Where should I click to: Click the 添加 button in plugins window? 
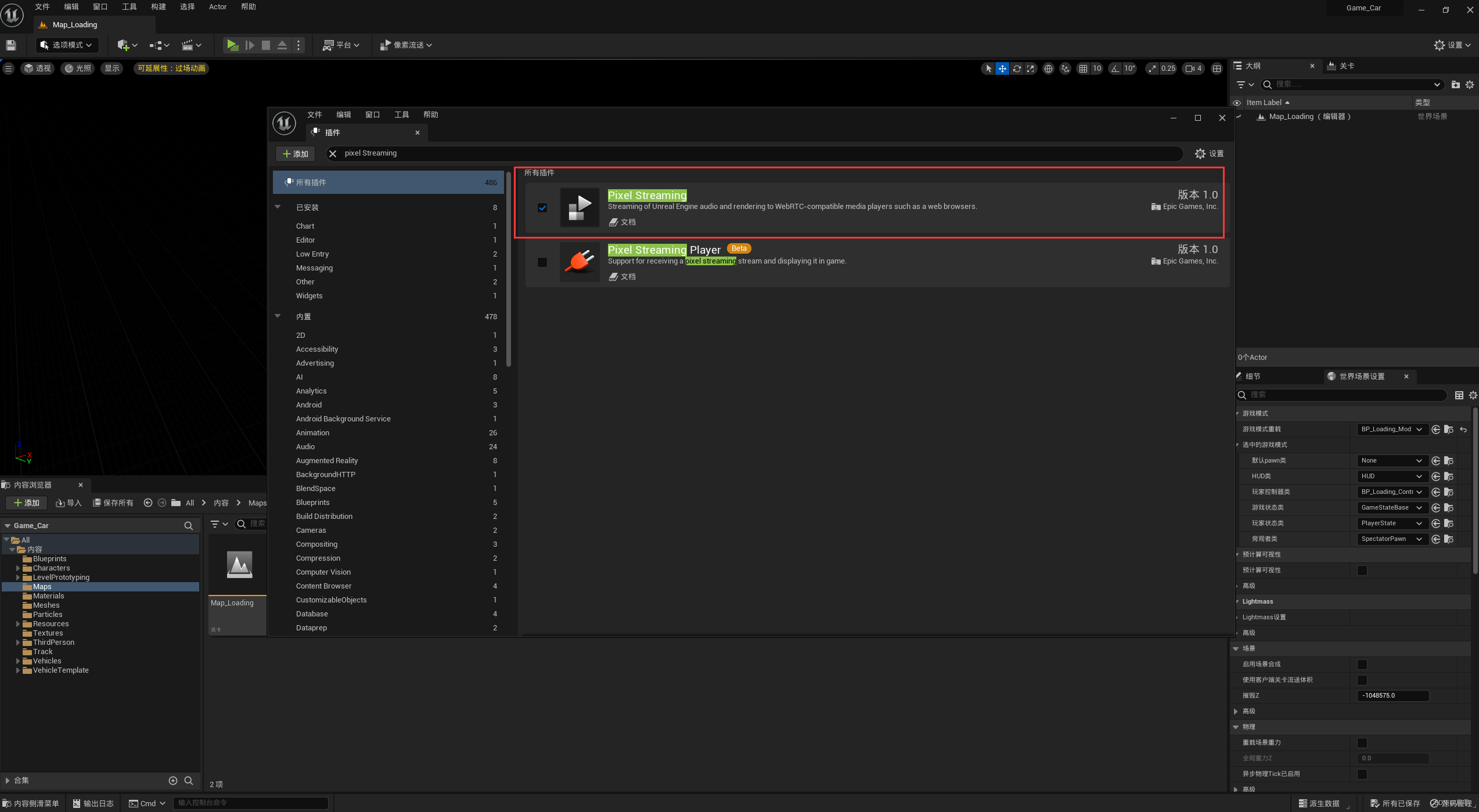coord(295,154)
